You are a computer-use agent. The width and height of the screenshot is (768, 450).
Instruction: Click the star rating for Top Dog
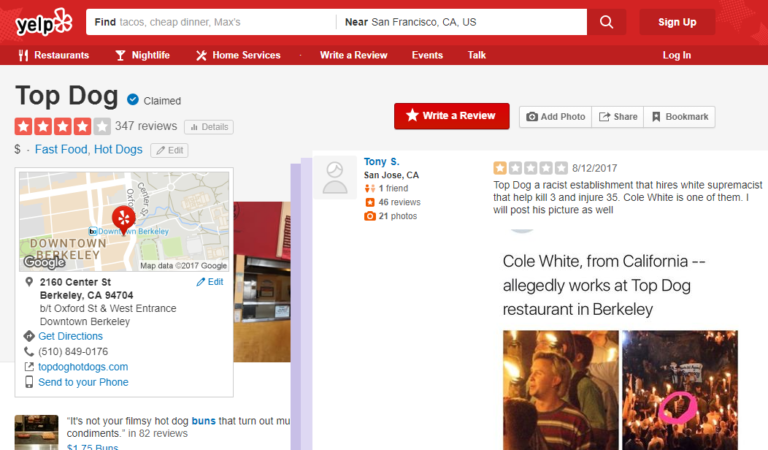point(63,126)
